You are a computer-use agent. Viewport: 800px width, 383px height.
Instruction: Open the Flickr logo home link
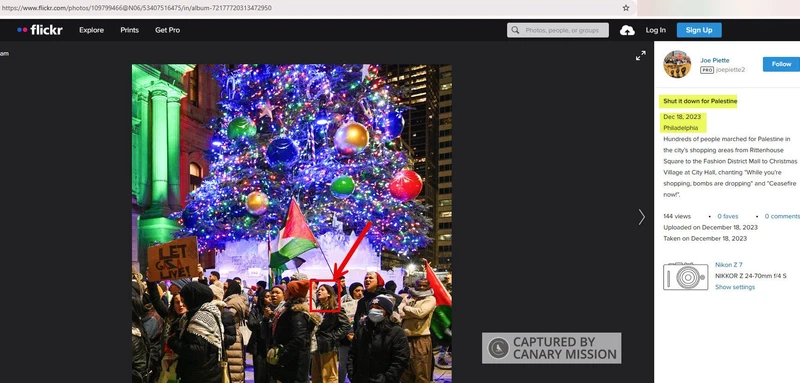[x=40, y=30]
